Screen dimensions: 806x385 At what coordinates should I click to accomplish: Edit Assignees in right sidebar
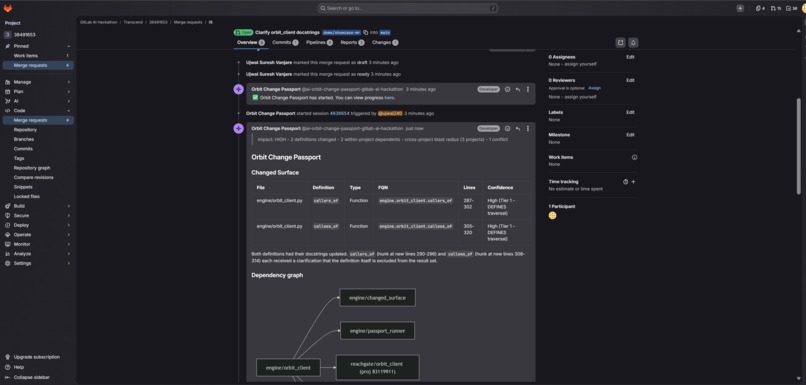630,57
